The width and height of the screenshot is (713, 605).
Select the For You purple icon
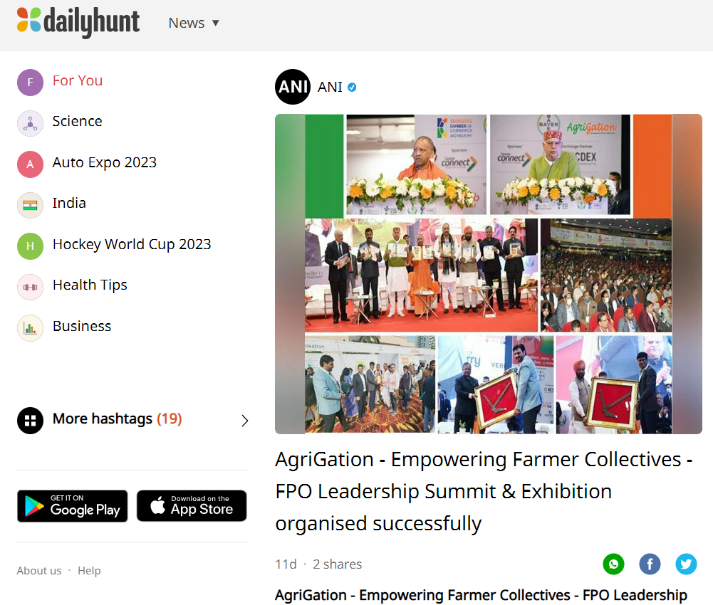(x=30, y=82)
